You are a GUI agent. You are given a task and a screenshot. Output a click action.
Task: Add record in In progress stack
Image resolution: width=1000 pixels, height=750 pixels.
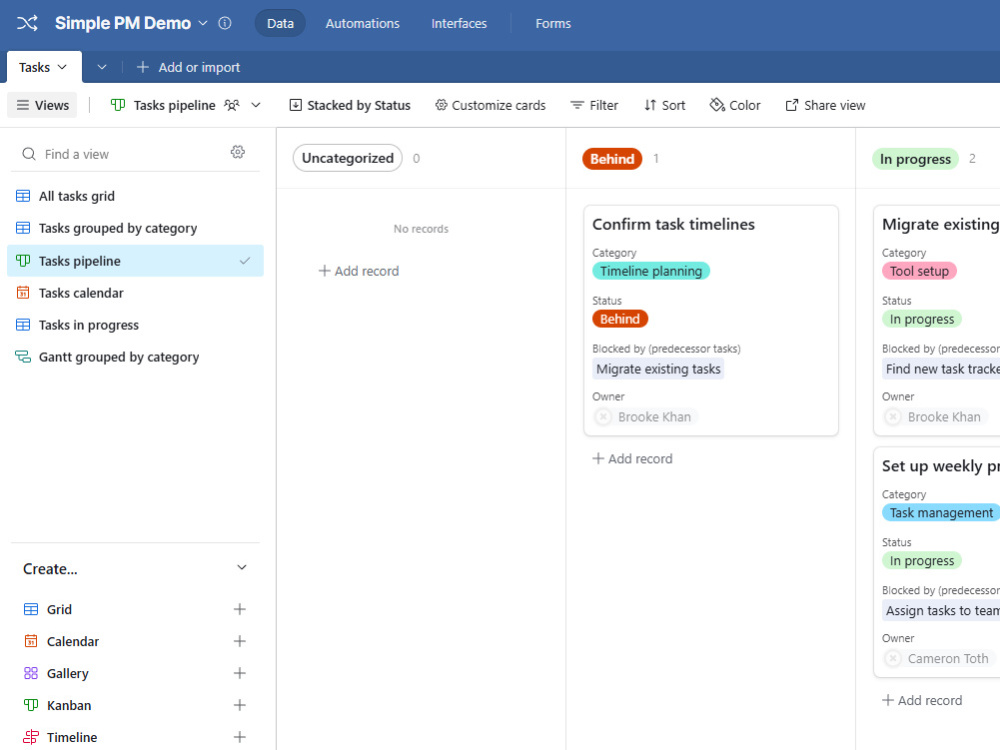click(922, 700)
